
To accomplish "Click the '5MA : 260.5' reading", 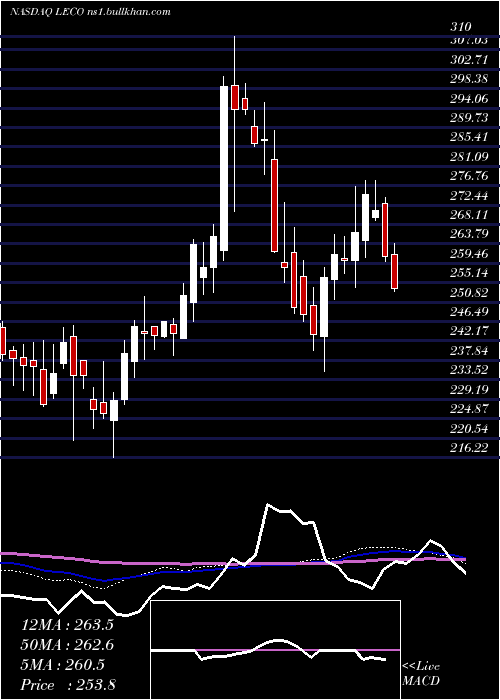I will coord(63,665).
